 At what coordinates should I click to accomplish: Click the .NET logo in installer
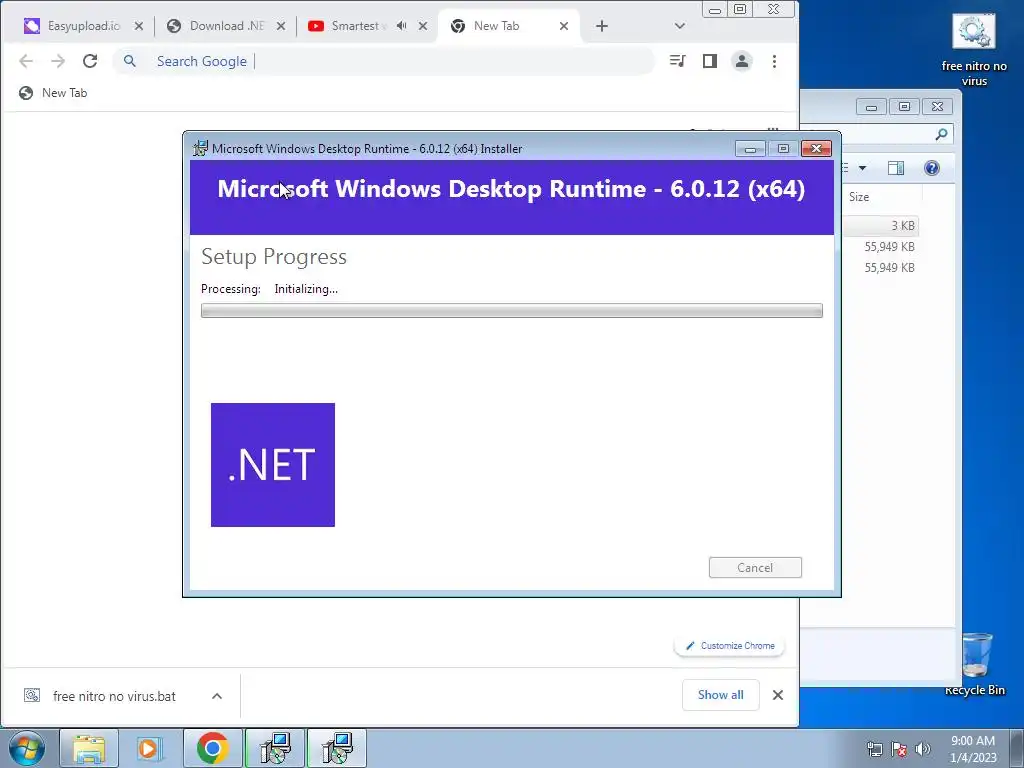click(x=273, y=465)
